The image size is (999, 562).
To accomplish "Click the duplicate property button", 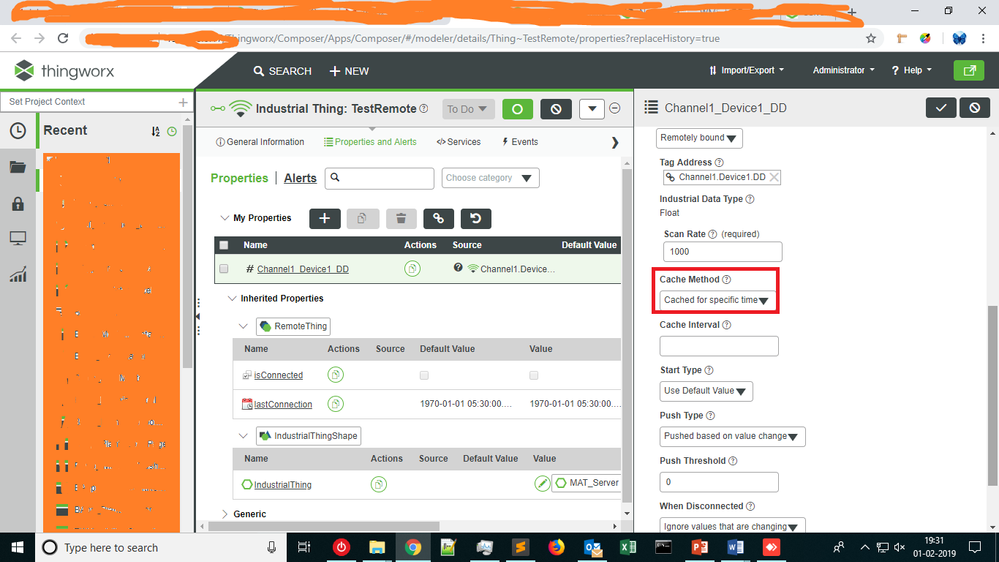I will pyautogui.click(x=363, y=219).
